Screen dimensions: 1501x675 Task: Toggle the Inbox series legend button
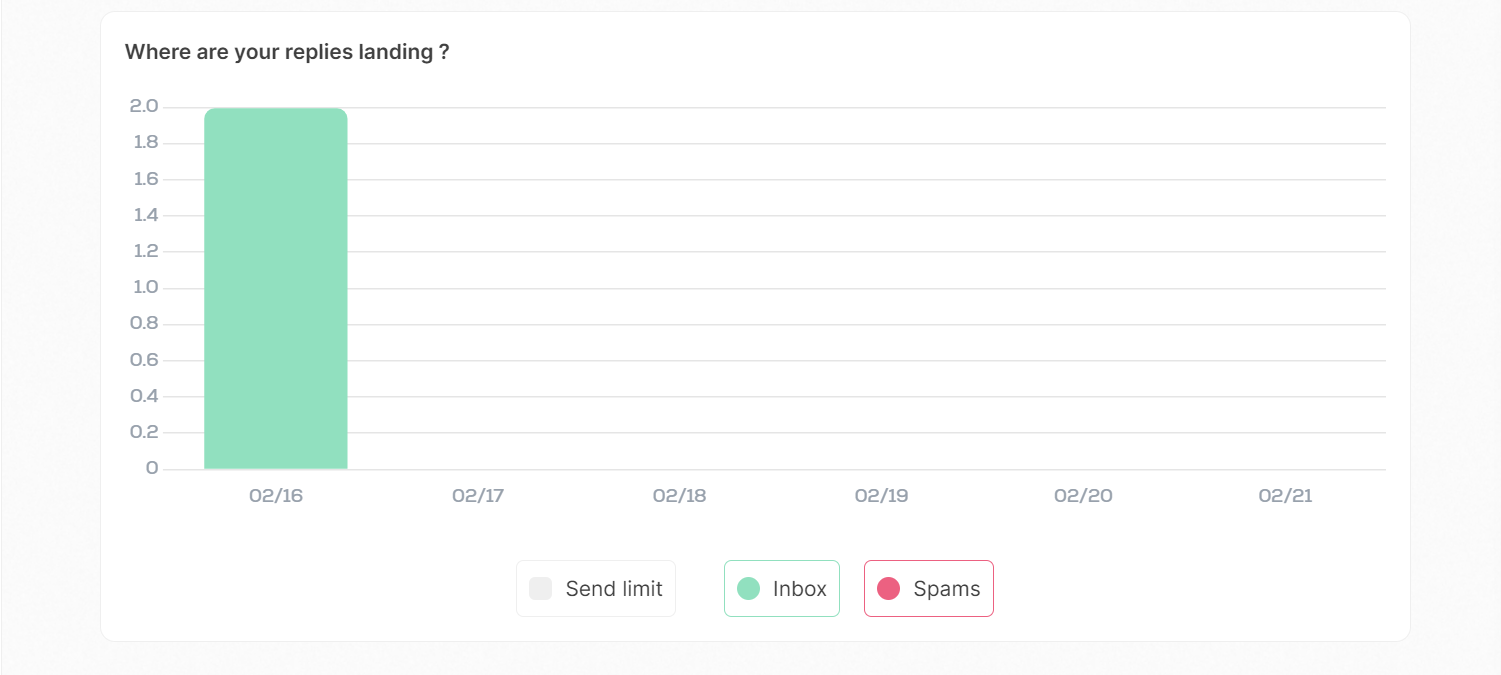(782, 589)
